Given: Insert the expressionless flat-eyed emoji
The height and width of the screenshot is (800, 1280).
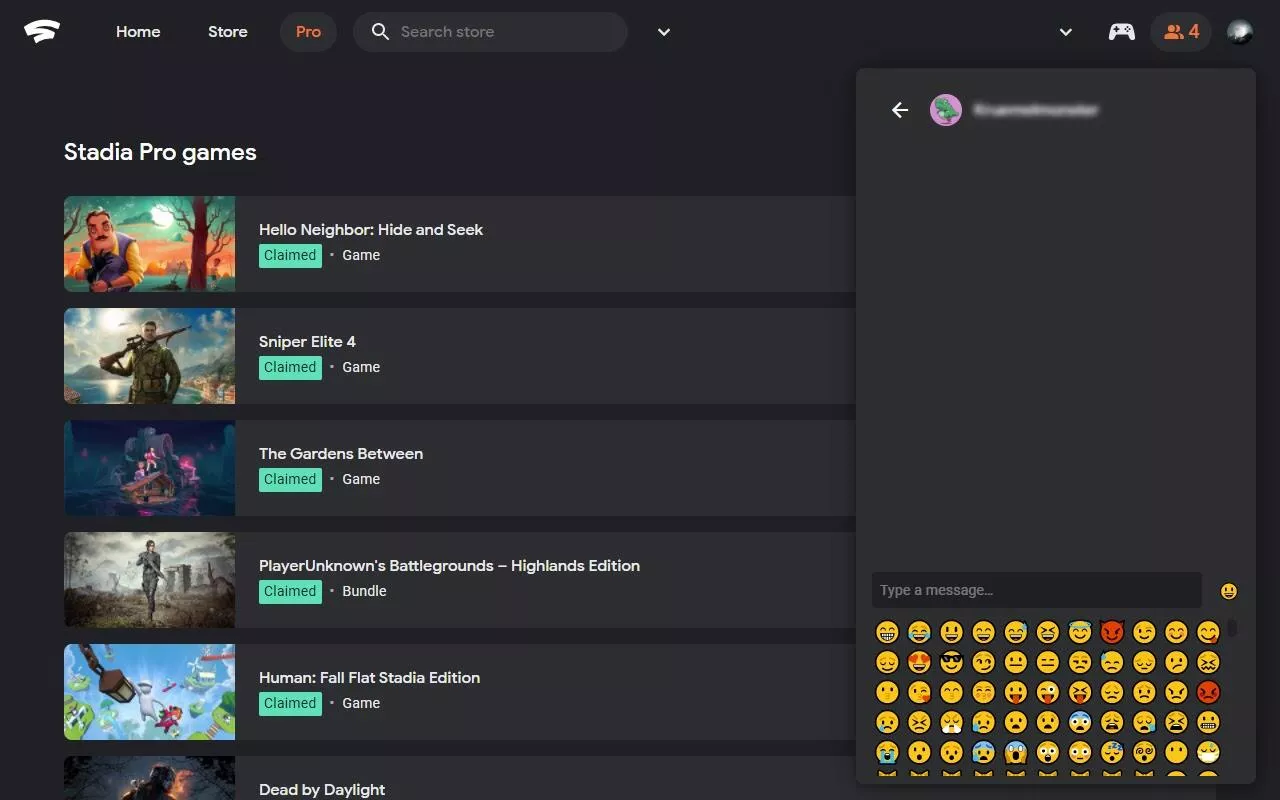Looking at the screenshot, I should click(1048, 662).
